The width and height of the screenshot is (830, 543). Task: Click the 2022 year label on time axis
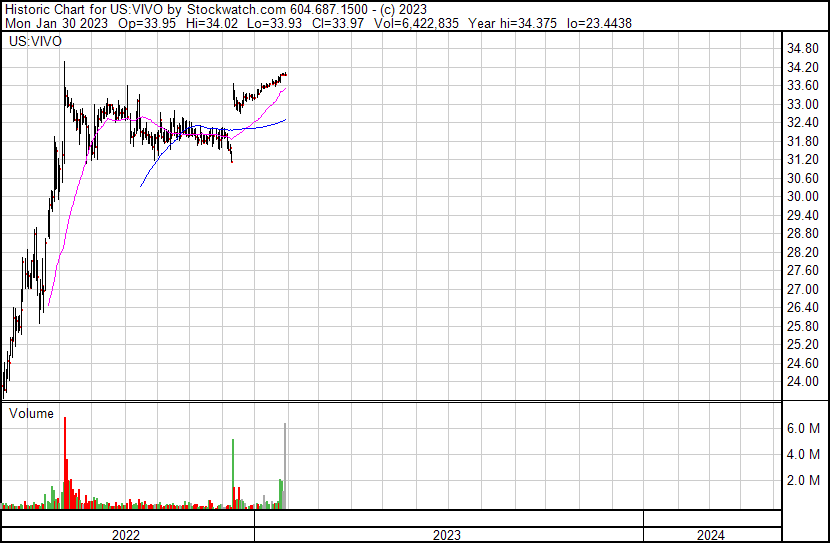pyautogui.click(x=126, y=535)
